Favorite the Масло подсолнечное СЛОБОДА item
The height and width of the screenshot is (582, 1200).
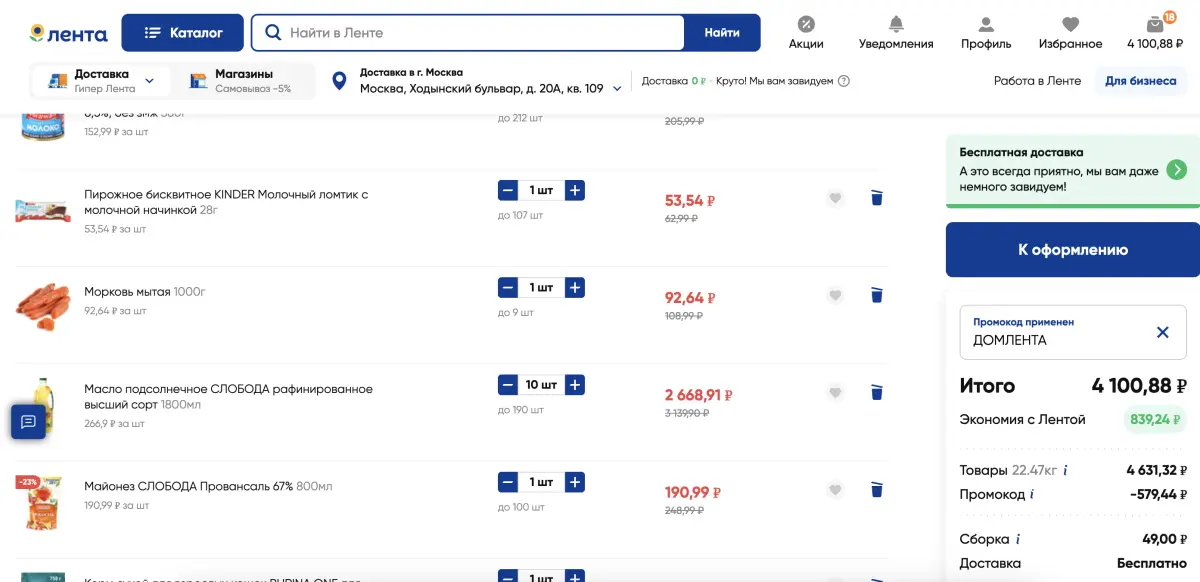point(836,392)
